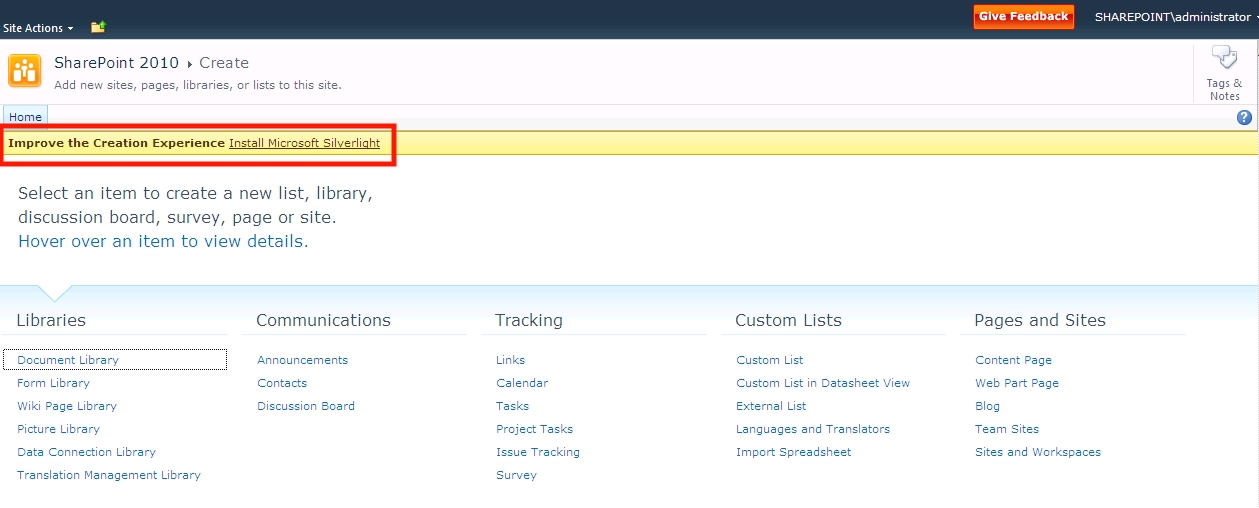Open Data Connection Library option

point(86,452)
